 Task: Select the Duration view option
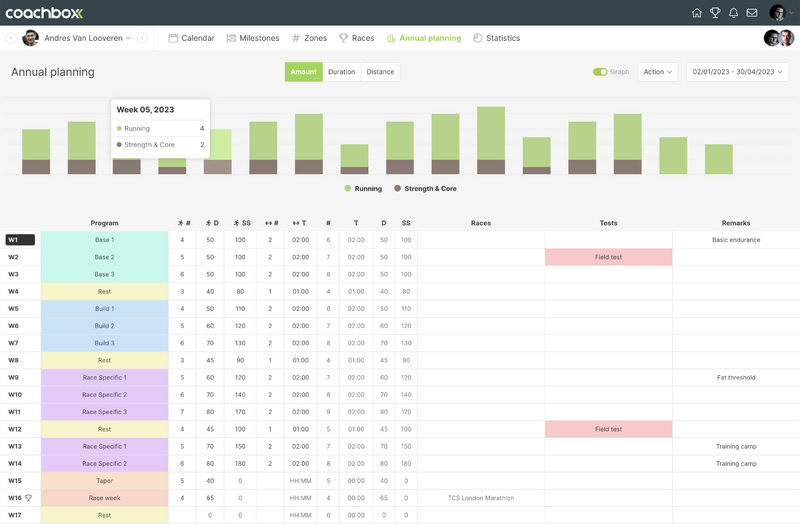tap(341, 72)
